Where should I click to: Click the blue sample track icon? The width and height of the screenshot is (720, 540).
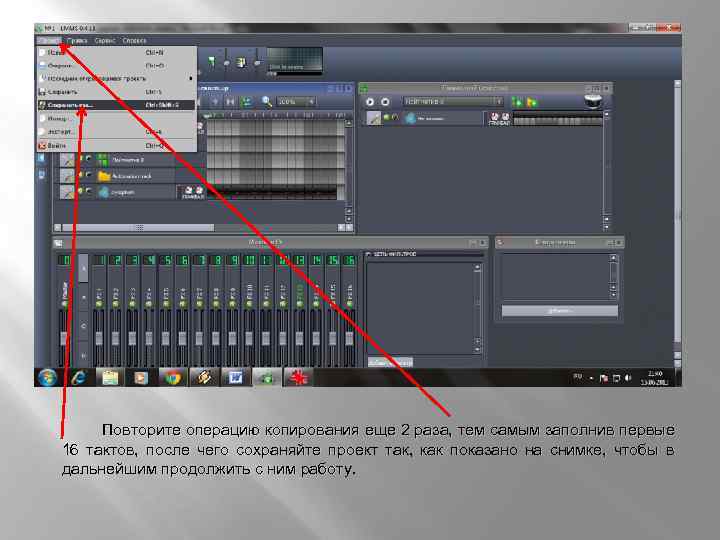tap(104, 192)
